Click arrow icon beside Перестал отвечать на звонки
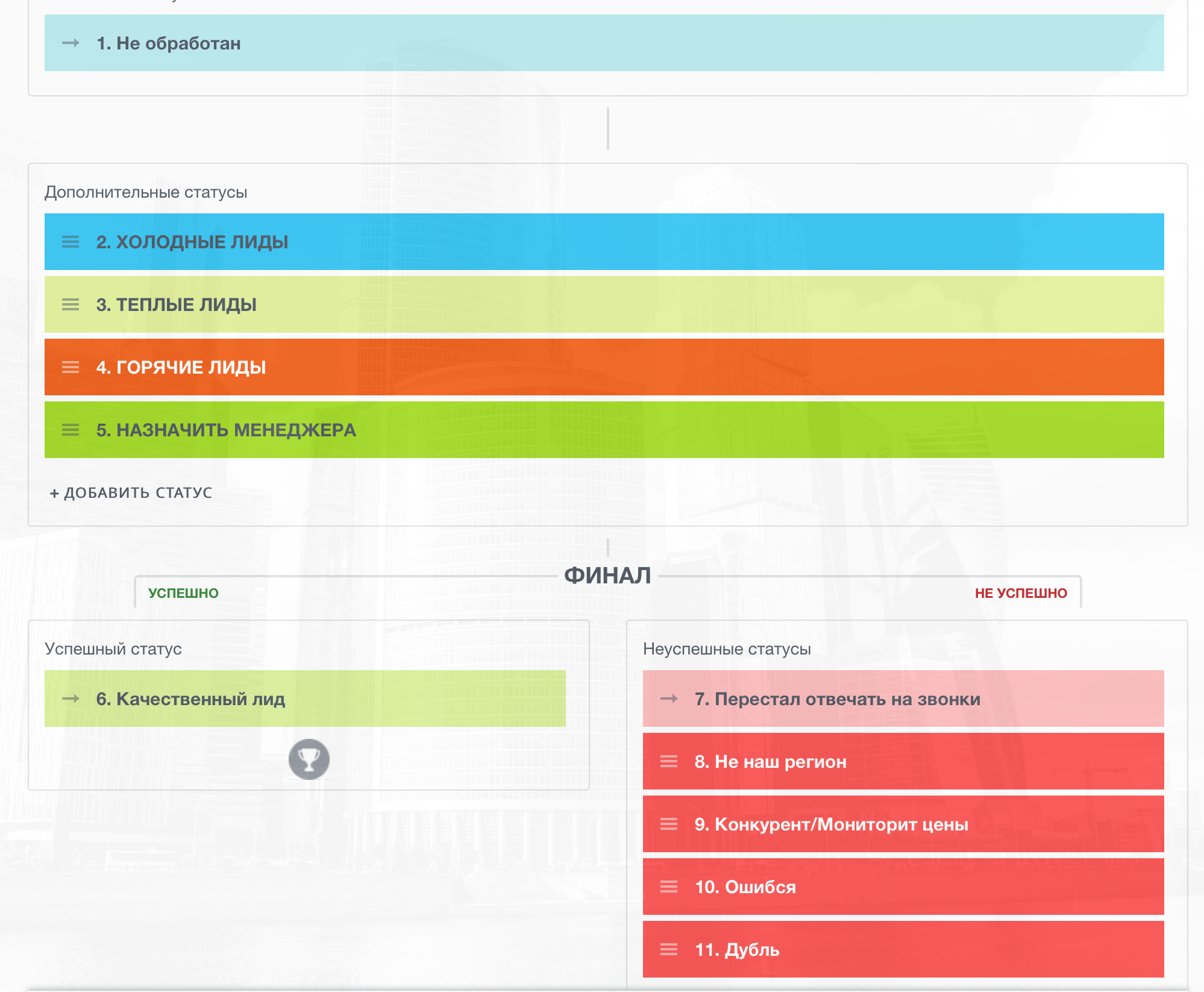1204x992 pixels. 669,698
